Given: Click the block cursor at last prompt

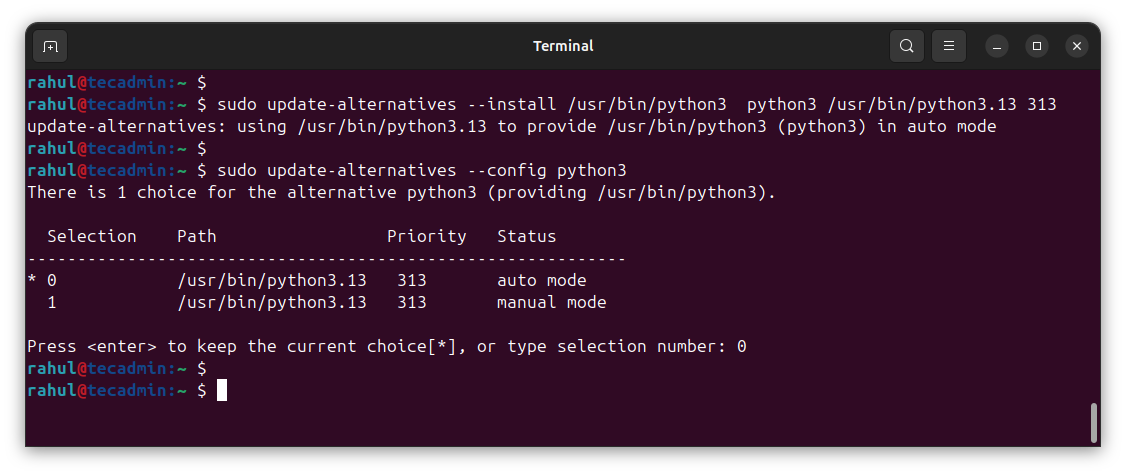Looking at the screenshot, I should 222,390.
